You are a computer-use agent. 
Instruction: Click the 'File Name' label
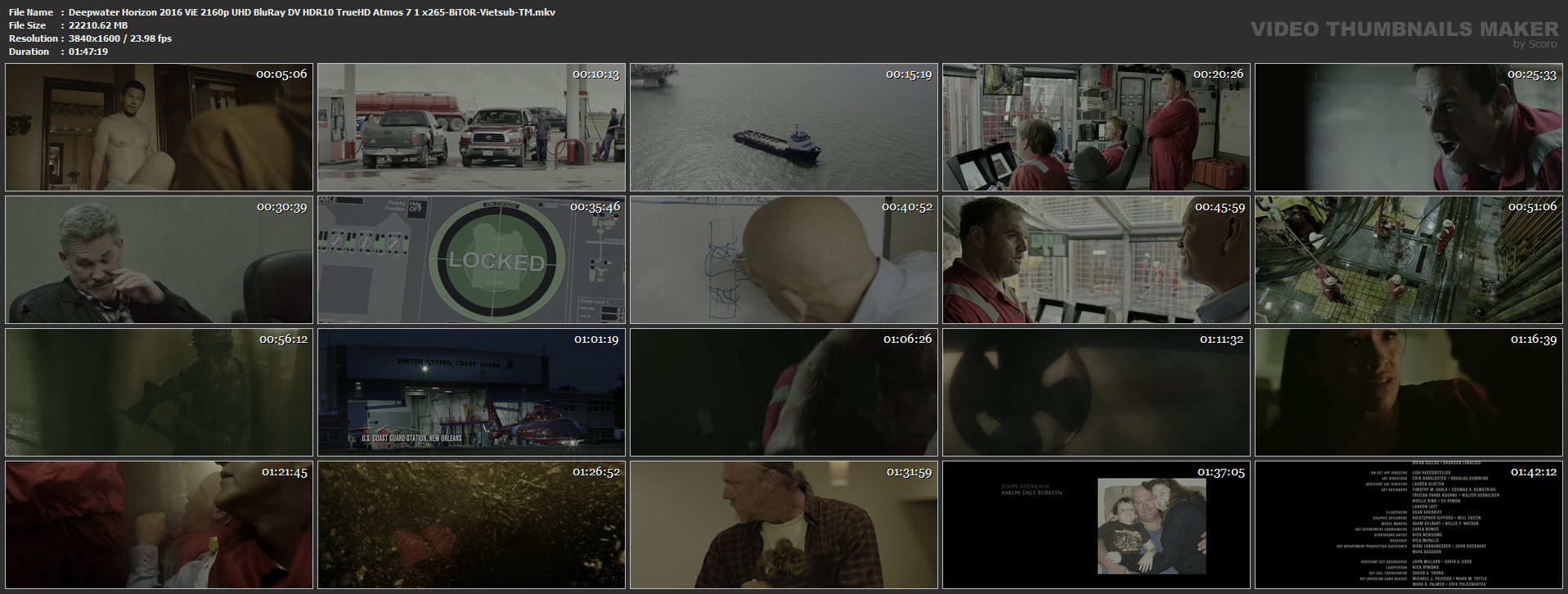(x=31, y=12)
